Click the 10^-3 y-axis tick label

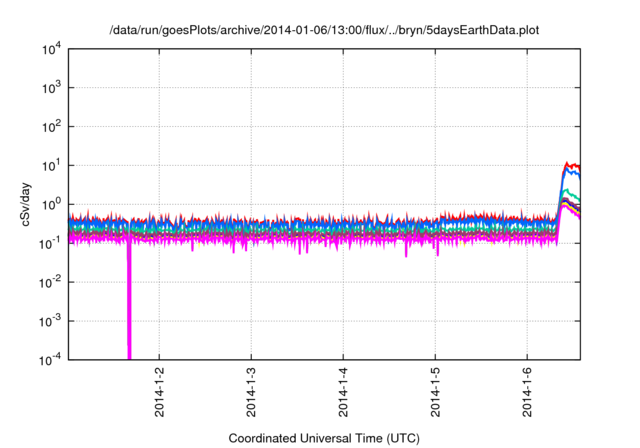(50, 322)
